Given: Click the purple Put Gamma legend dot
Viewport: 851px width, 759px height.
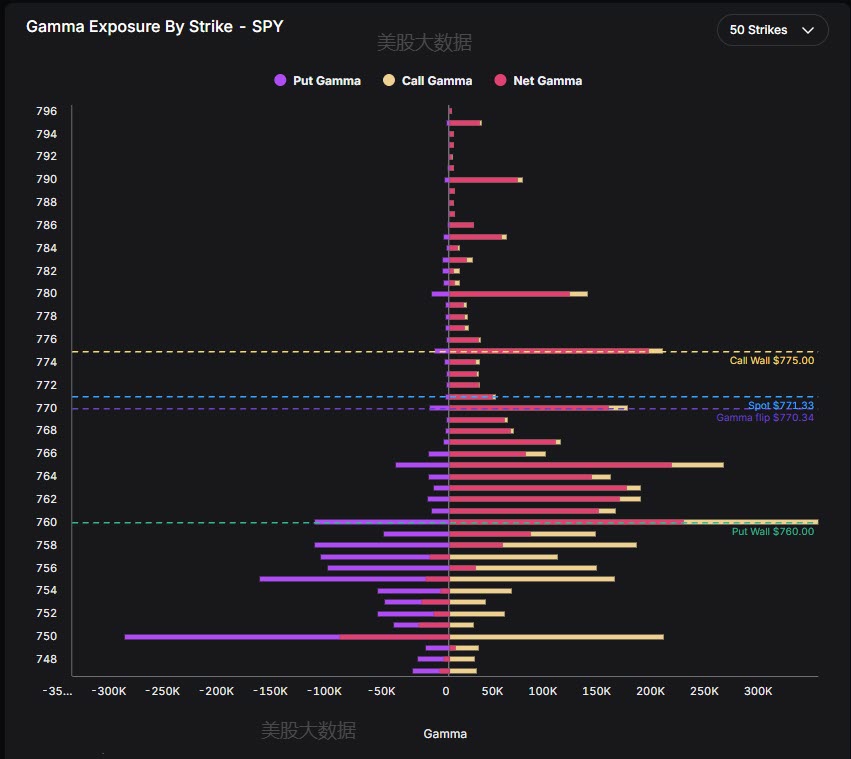Looking at the screenshot, I should coord(280,80).
